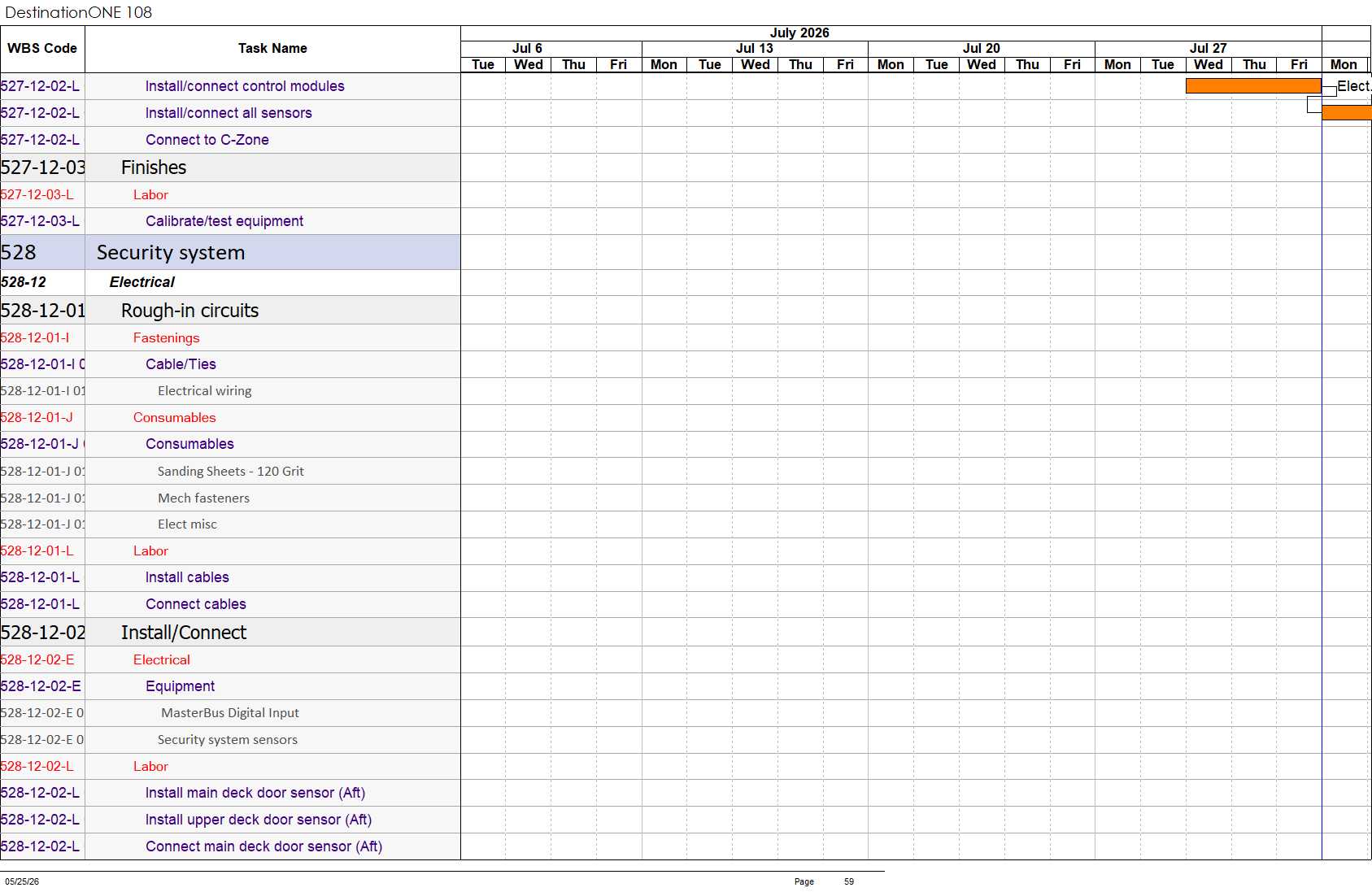Click the Install/connect control modules task
Image resolution: width=1372 pixels, height=892 pixels.
245,86
